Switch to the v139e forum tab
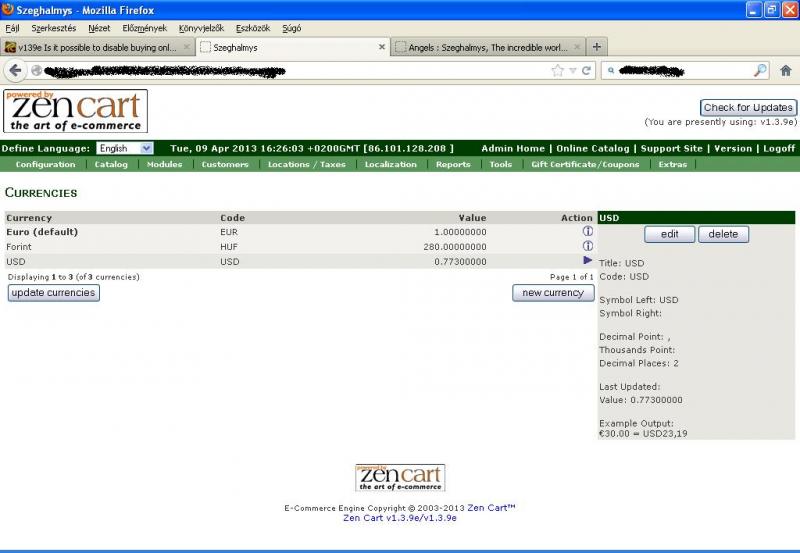This screenshot has width=800, height=553. [97, 47]
